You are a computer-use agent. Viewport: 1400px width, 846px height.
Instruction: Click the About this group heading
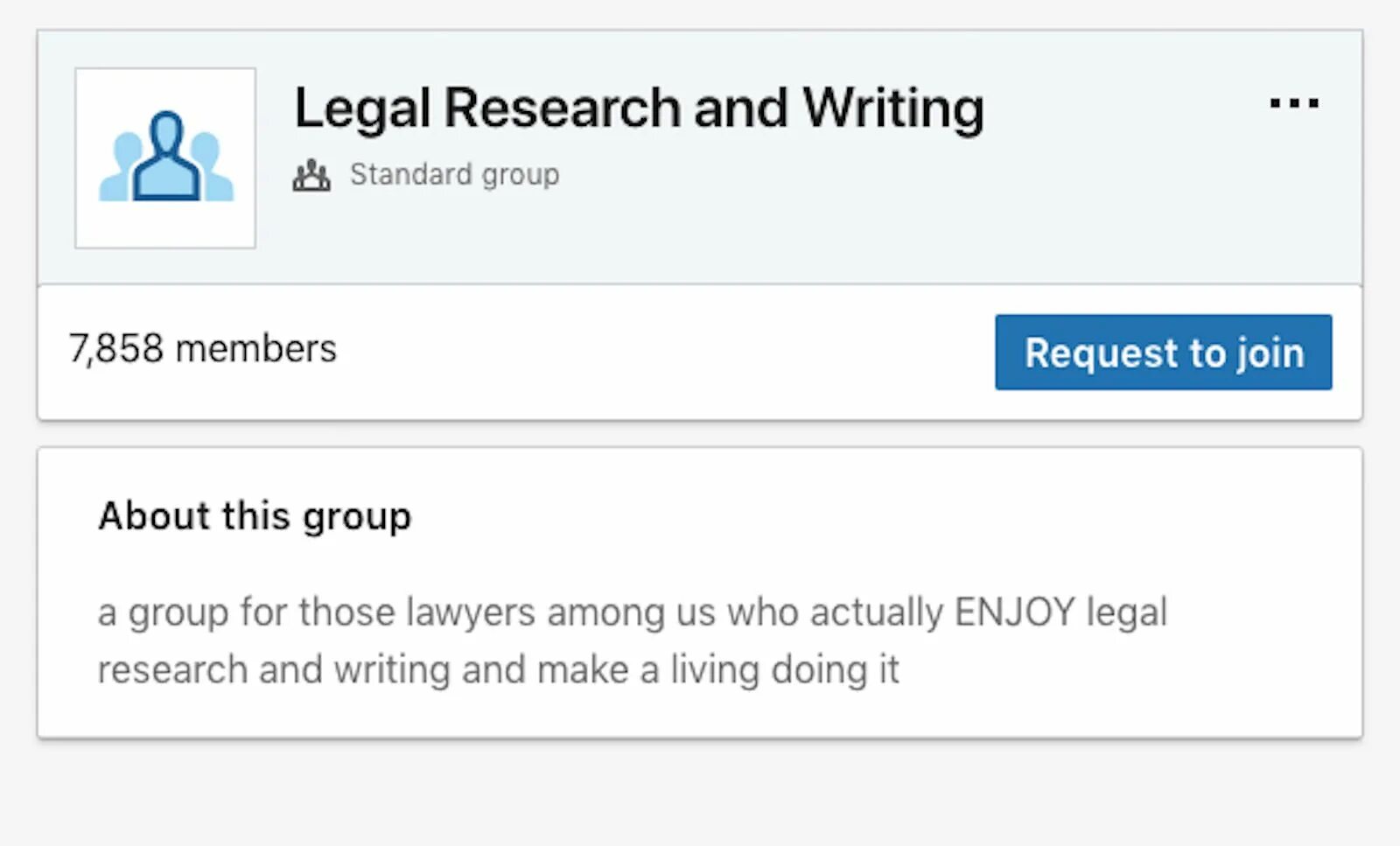pyautogui.click(x=255, y=515)
